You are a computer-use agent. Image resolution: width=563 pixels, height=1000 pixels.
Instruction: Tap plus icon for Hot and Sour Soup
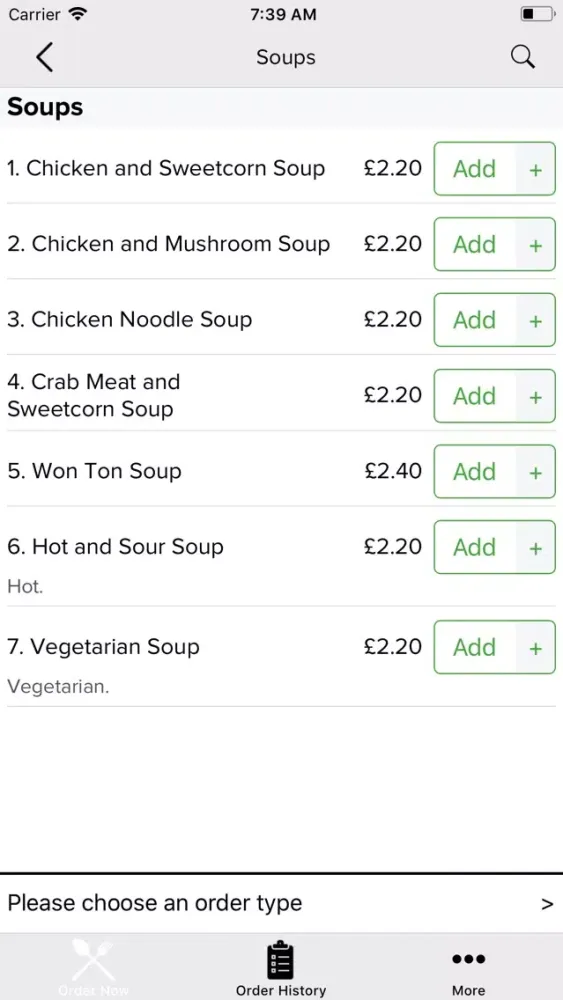point(536,547)
